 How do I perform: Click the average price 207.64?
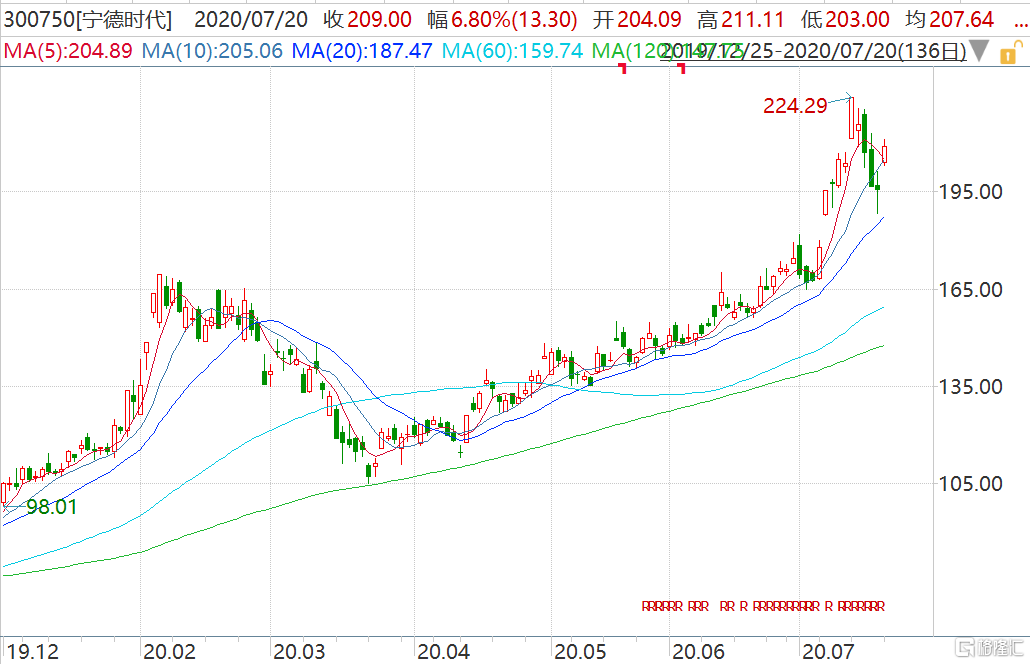(x=962, y=20)
